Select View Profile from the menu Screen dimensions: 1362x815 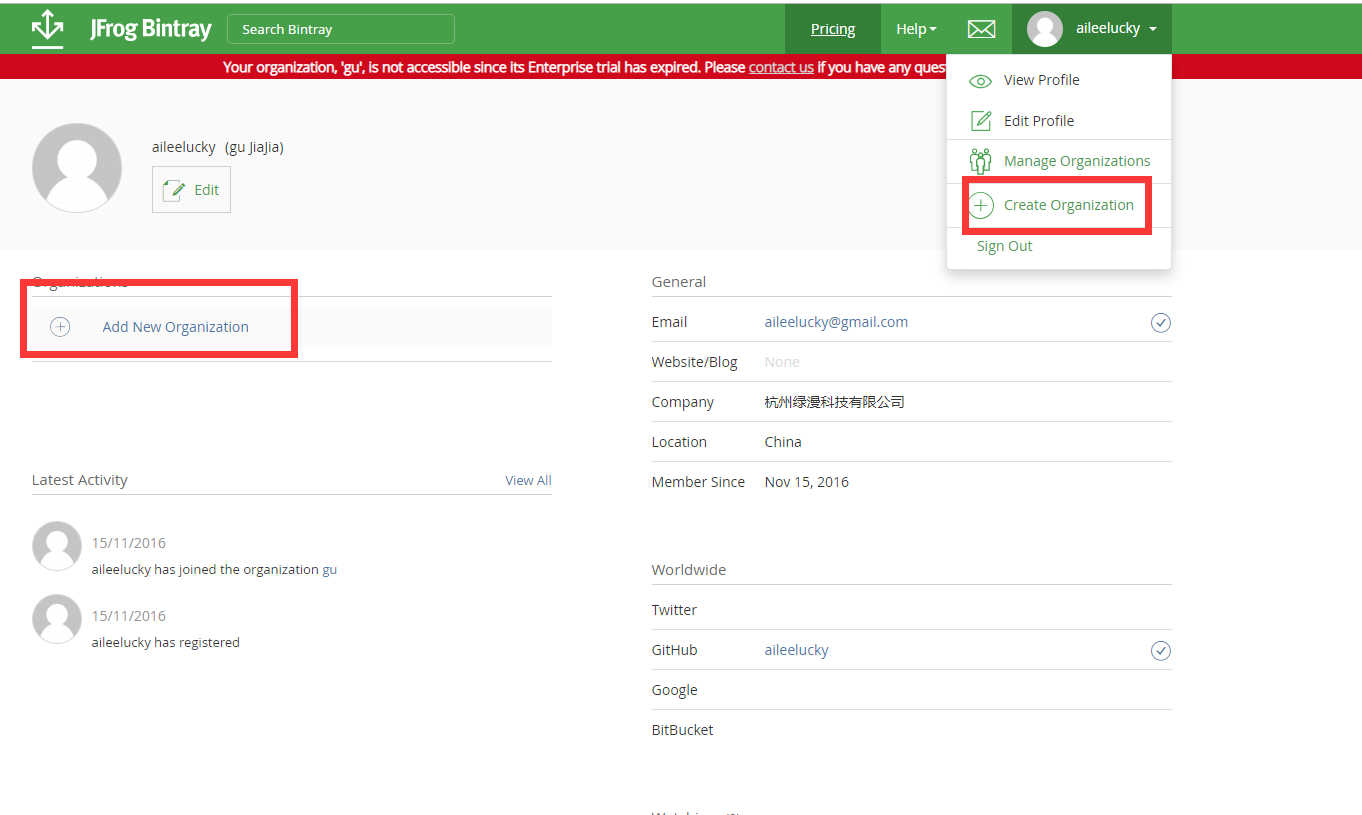(x=1041, y=80)
